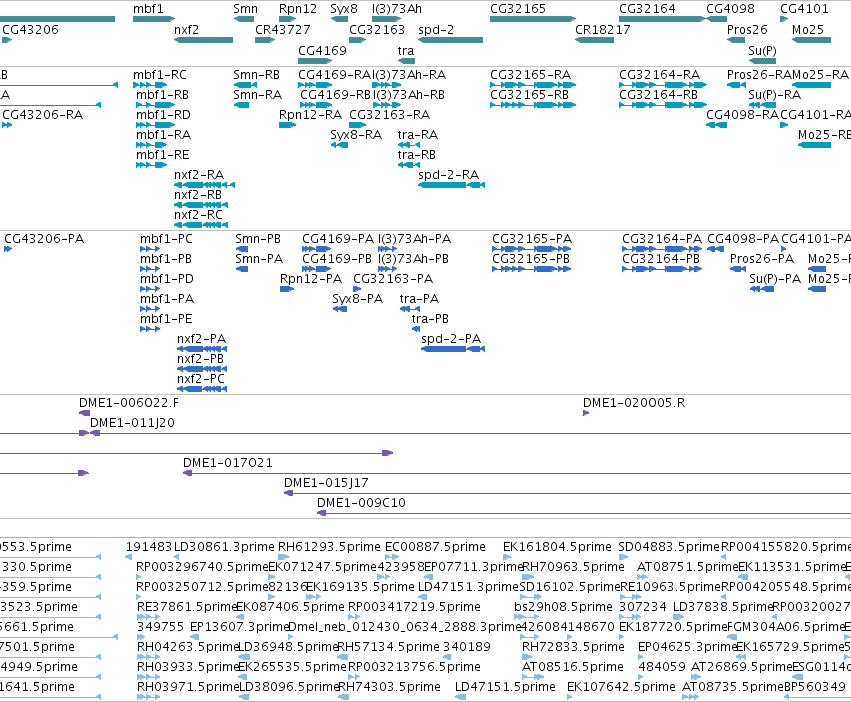Click the CR18217 gene label
This screenshot has width=851, height=702.
point(602,29)
